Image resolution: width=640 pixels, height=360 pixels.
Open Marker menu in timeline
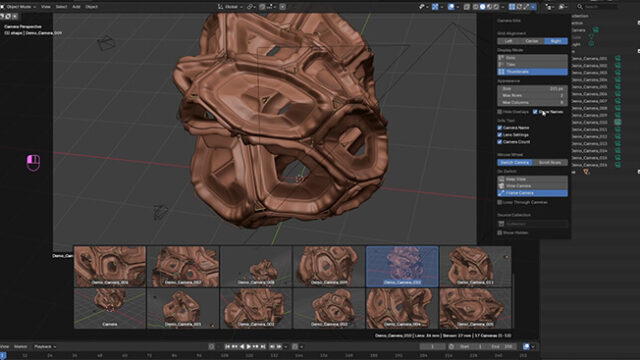(x=20, y=347)
